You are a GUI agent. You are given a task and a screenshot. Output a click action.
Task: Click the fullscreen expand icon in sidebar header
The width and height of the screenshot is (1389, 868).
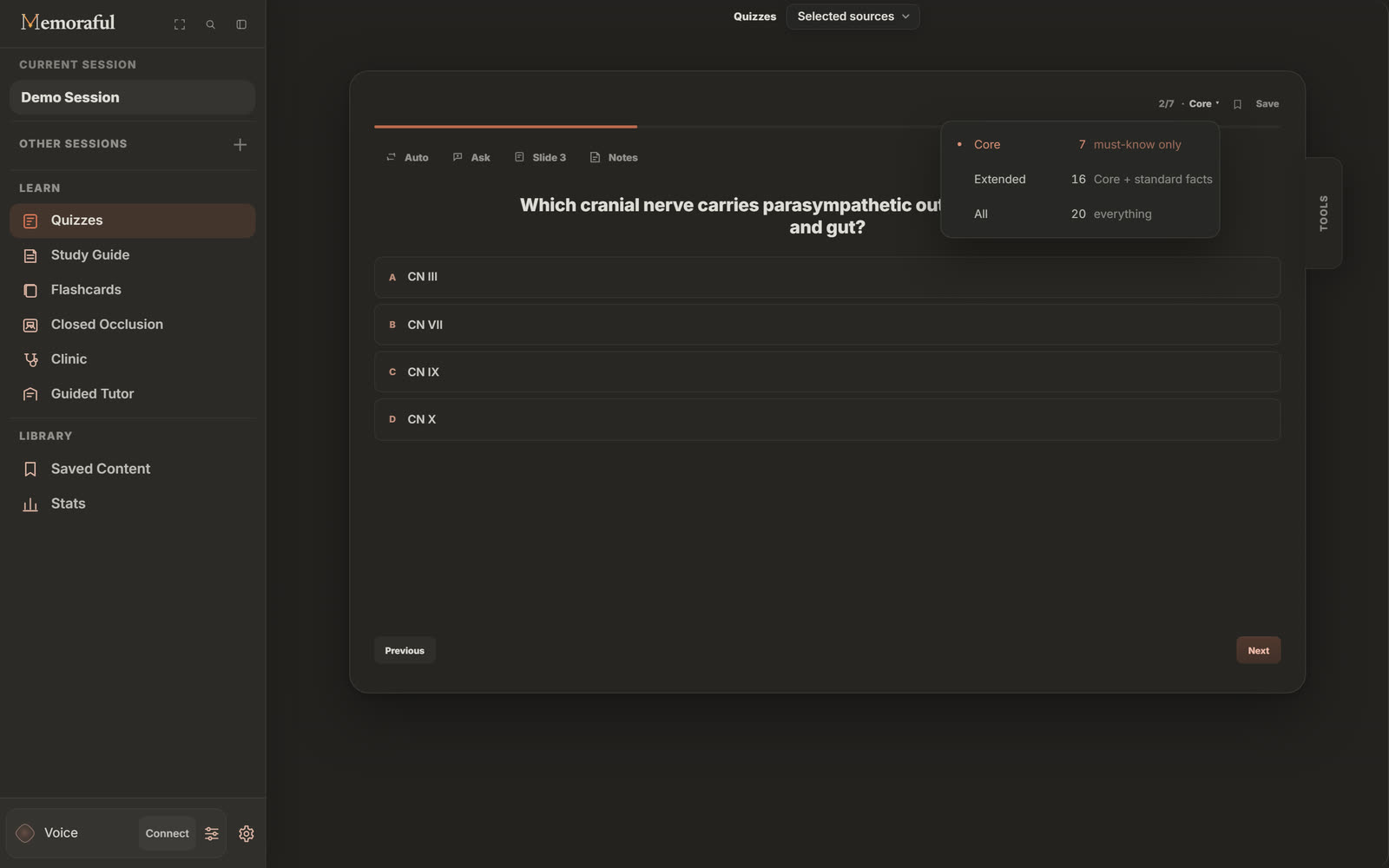coord(180,24)
